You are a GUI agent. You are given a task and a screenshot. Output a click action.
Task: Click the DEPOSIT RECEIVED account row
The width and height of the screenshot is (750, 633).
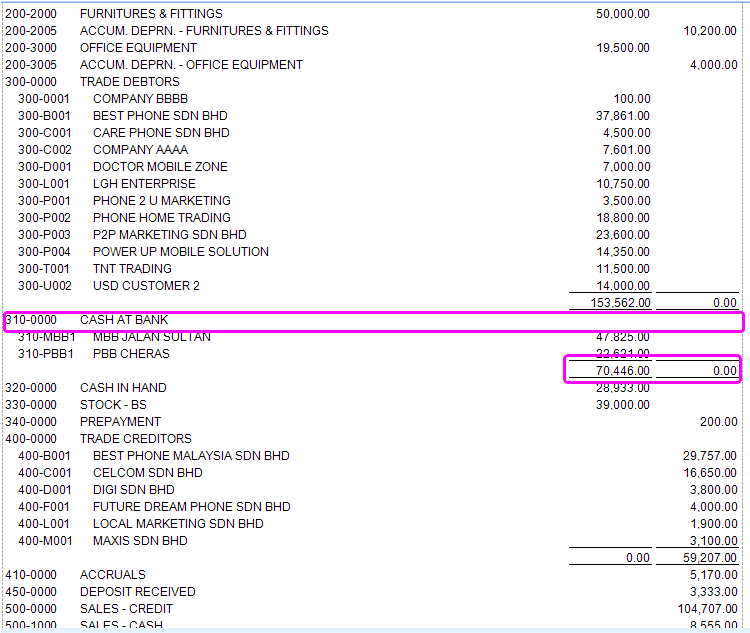(x=371, y=592)
